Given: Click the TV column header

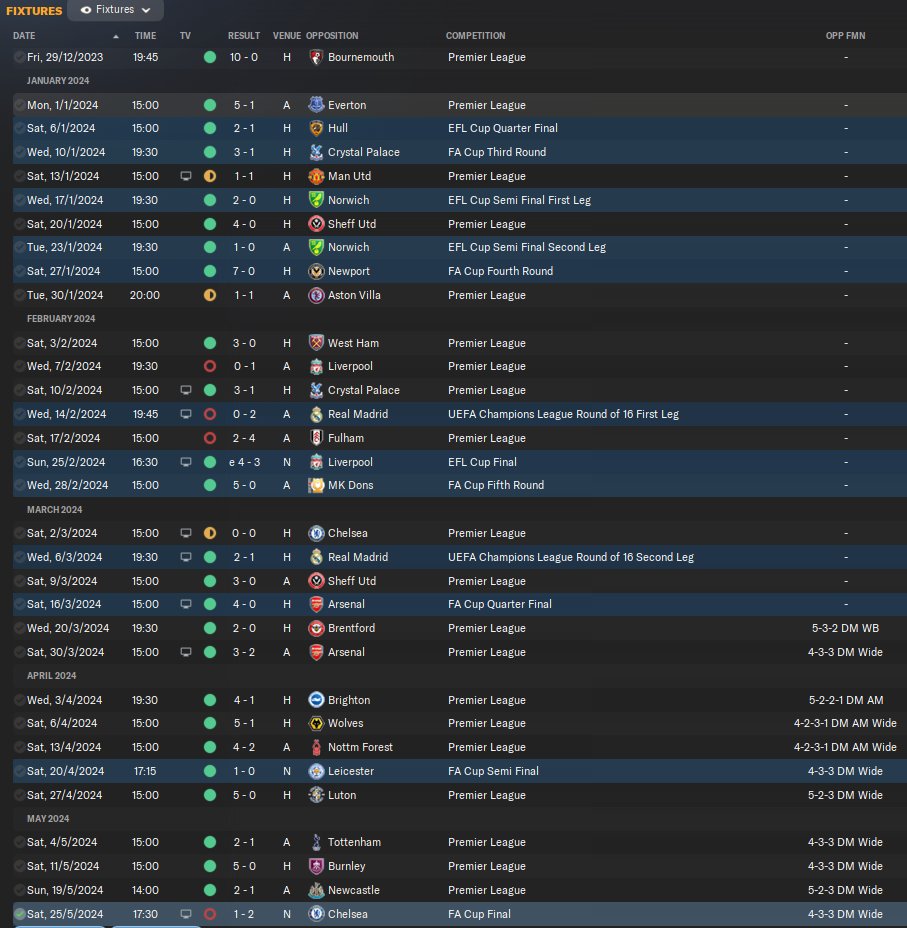Looking at the screenshot, I should (185, 36).
